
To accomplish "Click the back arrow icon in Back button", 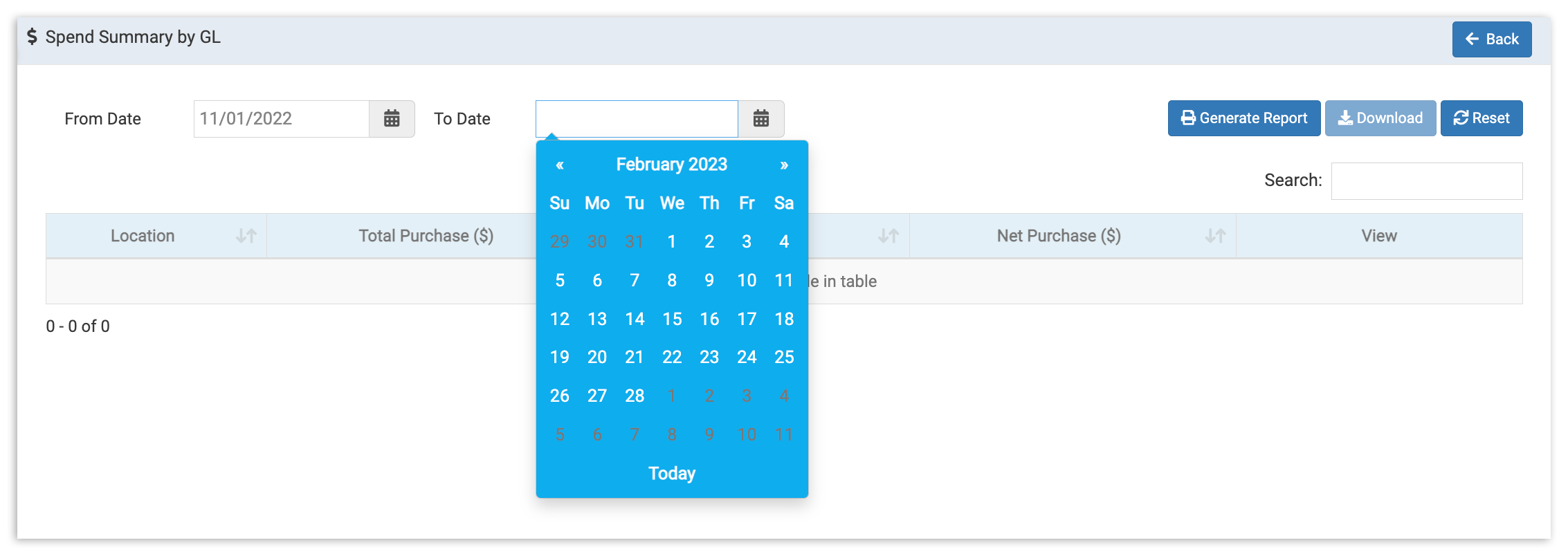I will 1471,39.
